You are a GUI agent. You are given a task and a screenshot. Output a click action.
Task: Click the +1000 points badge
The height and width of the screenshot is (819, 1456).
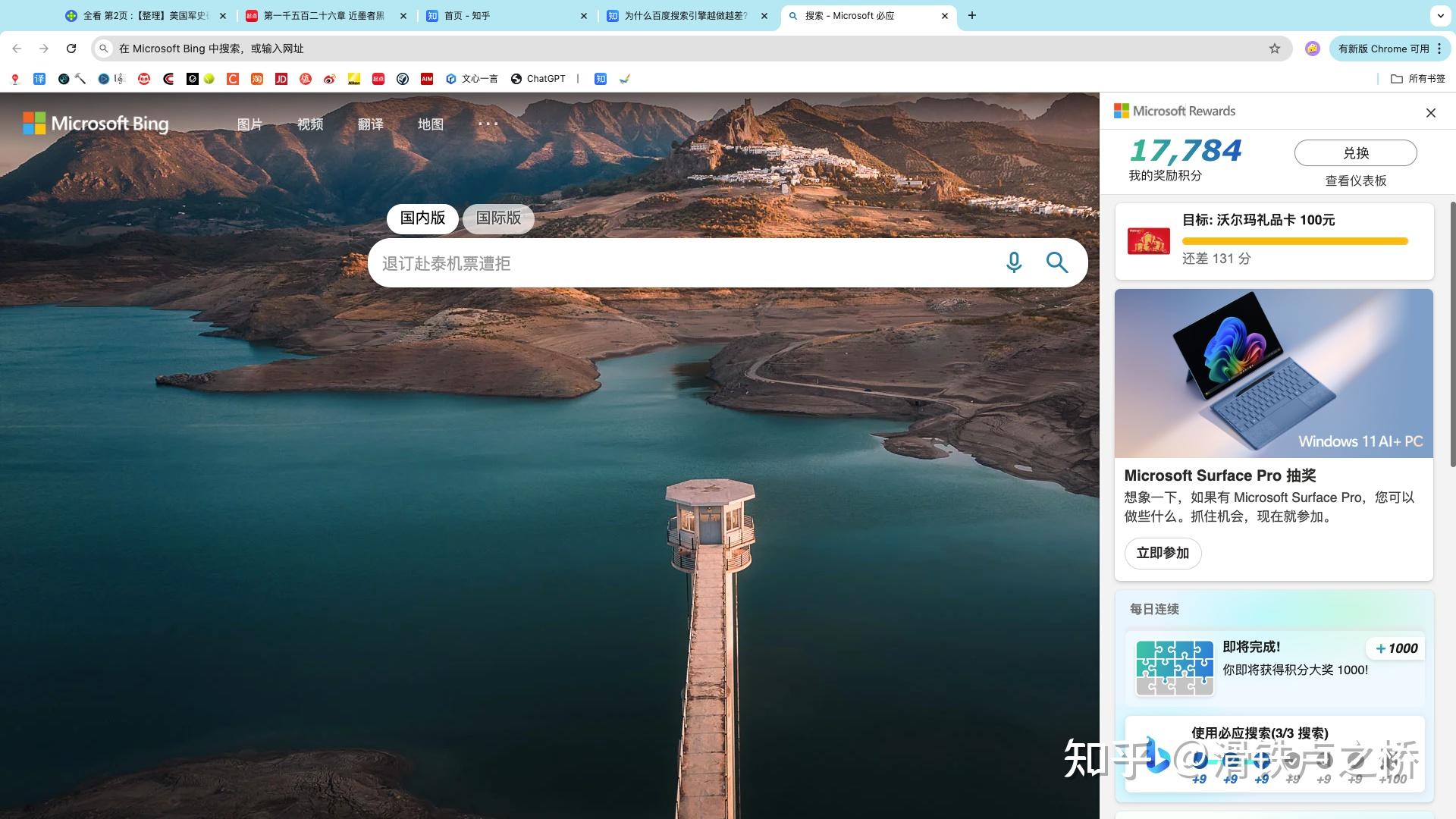(1396, 648)
